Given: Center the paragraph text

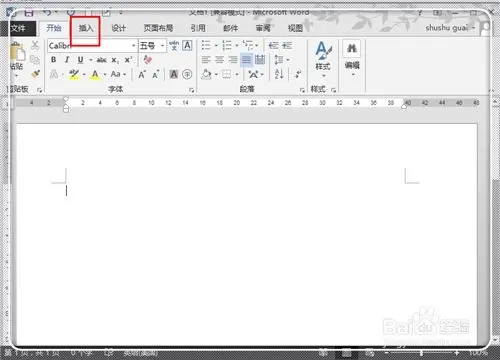Looking at the screenshot, I should 219,60.
